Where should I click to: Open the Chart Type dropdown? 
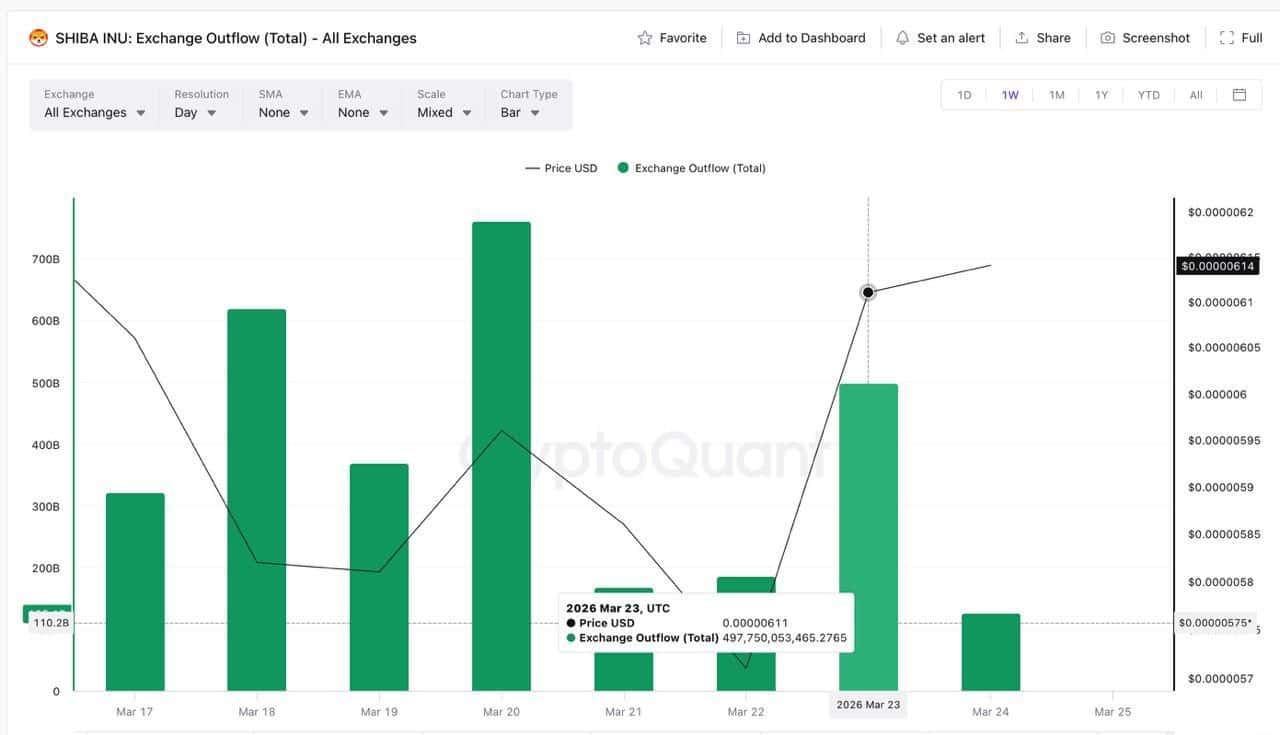pyautogui.click(x=521, y=112)
